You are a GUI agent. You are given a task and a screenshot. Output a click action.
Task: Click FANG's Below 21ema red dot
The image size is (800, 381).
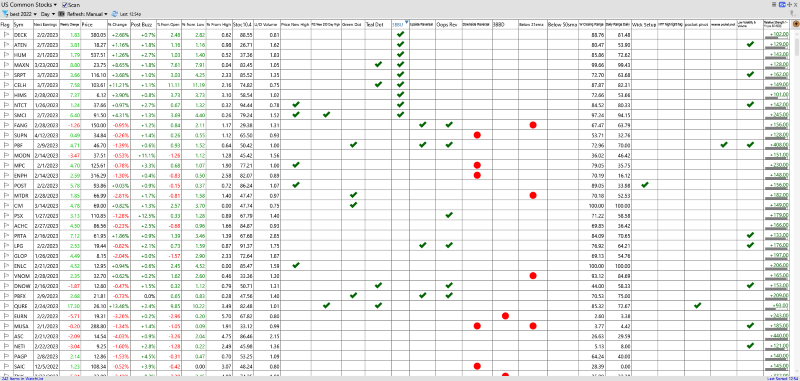click(x=533, y=124)
